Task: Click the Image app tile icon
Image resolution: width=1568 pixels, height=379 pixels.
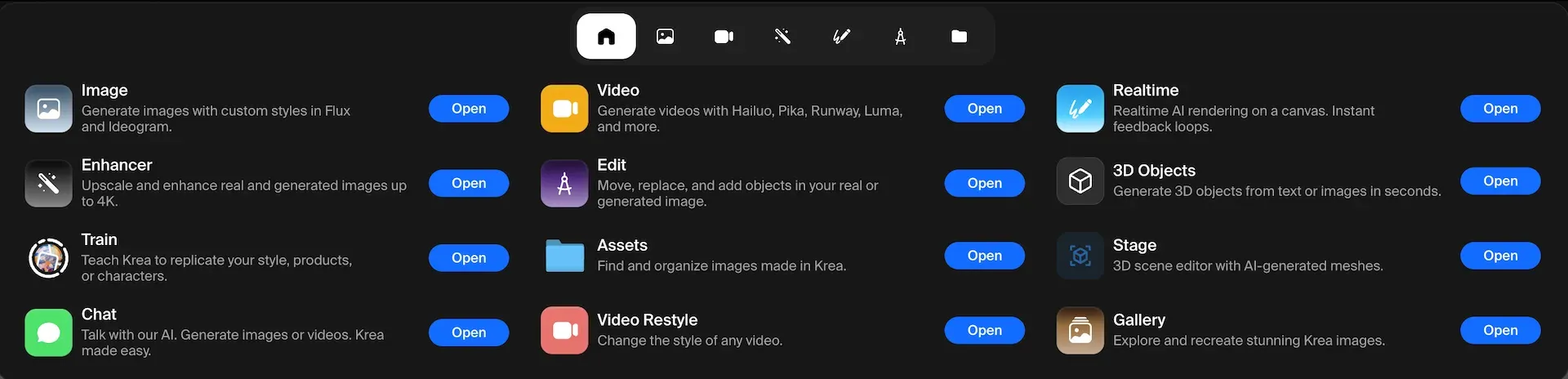Action: click(48, 109)
